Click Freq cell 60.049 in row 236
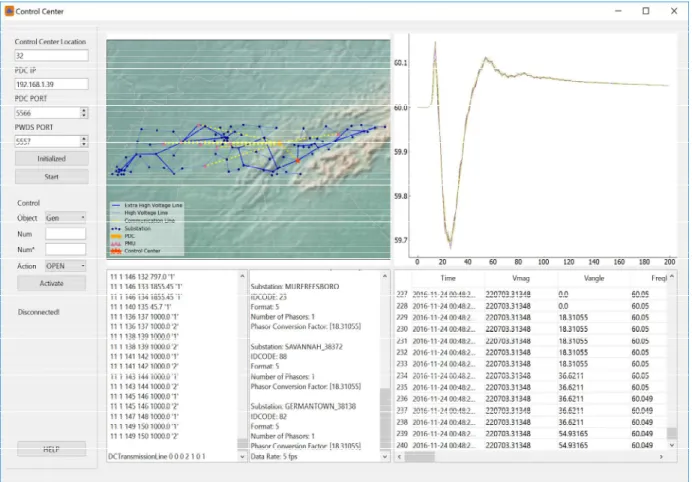The image size is (692, 482). 649,399
